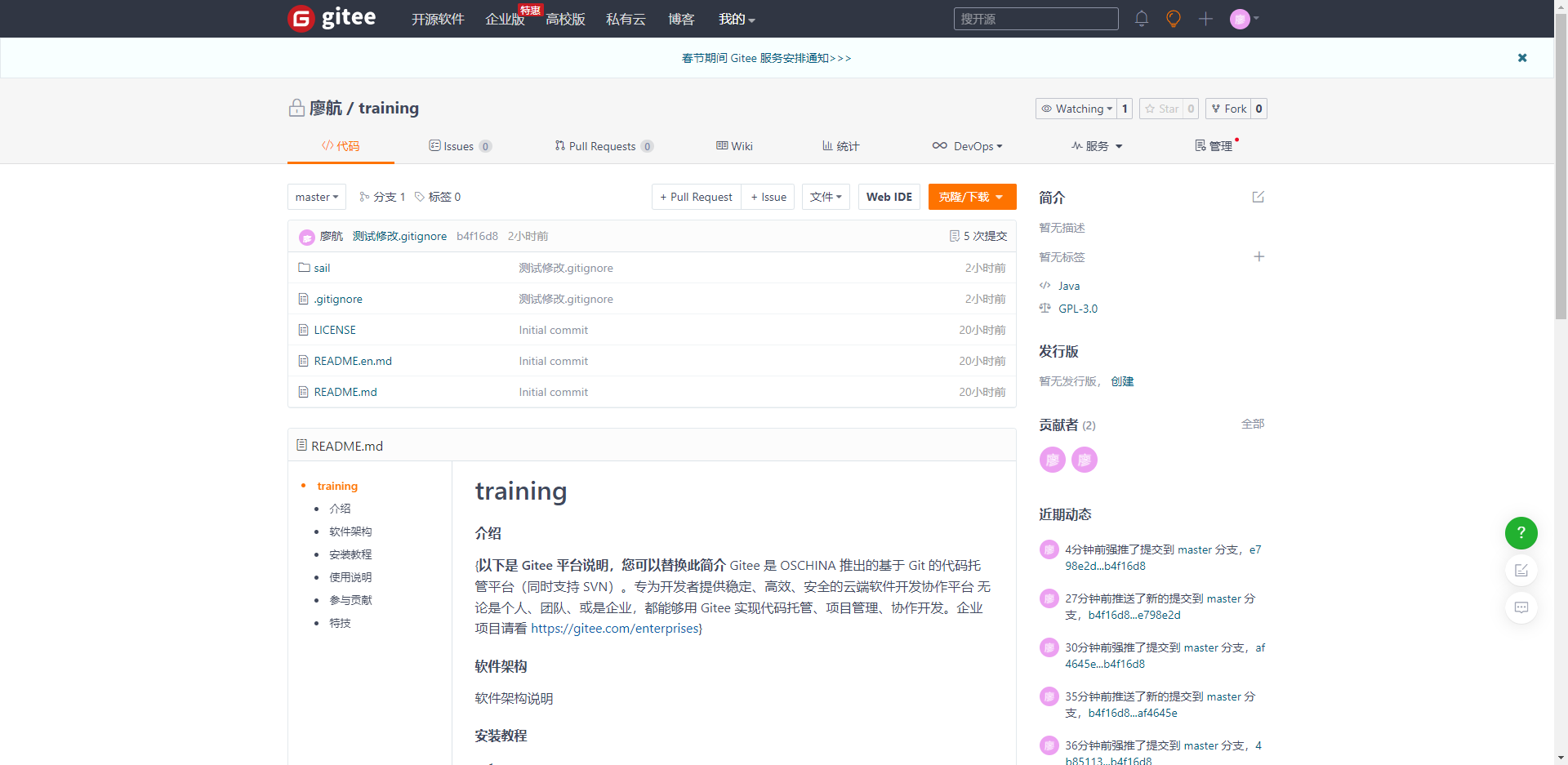Viewport: 1568px width, 765px height.
Task: Jump to 介绍 in README outline
Action: [x=340, y=509]
